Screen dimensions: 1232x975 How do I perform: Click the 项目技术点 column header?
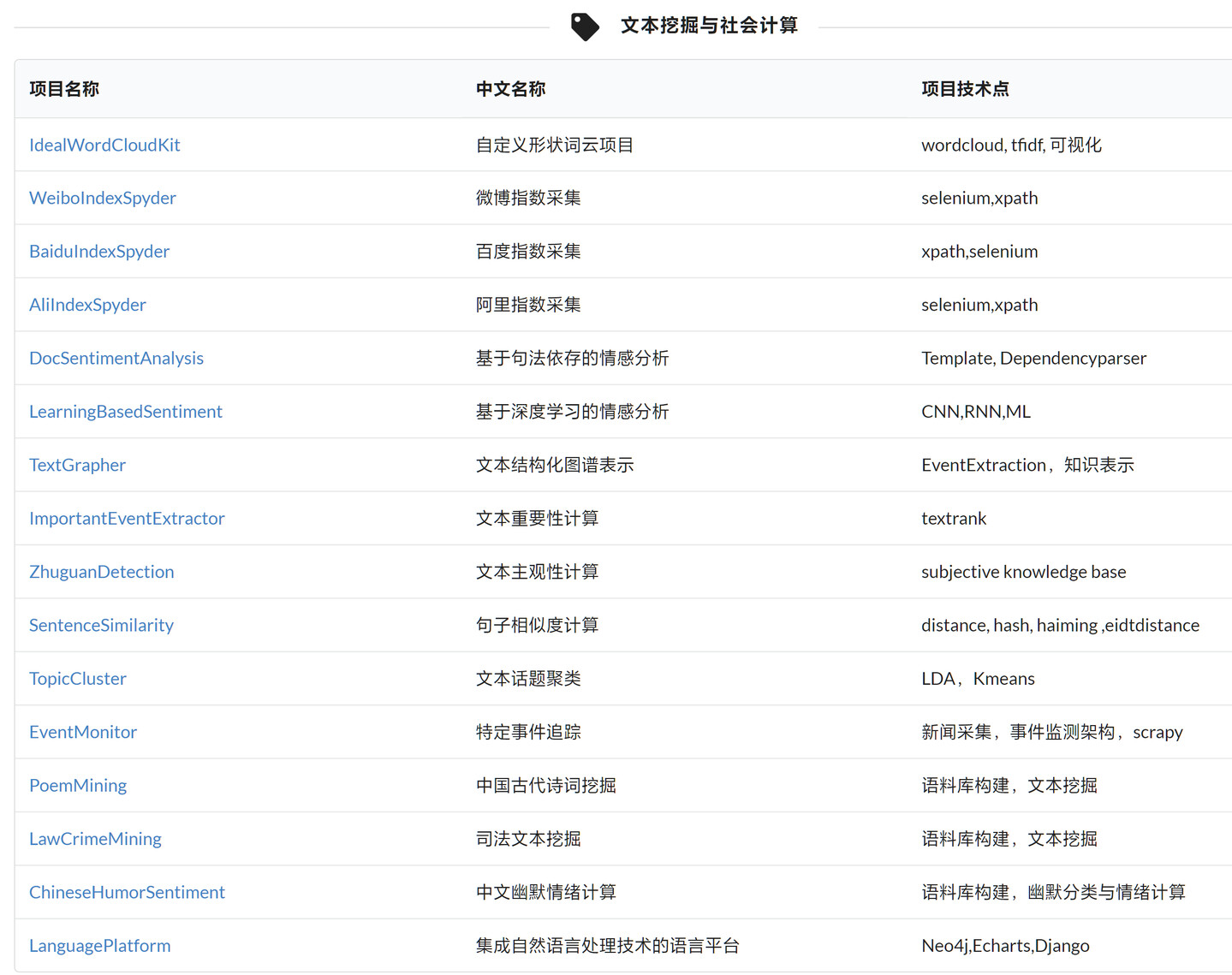(965, 89)
